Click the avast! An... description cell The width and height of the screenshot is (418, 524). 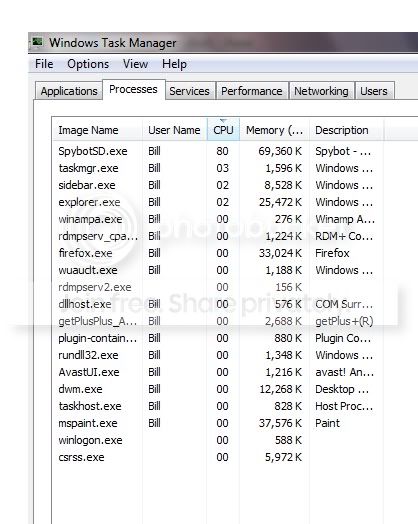click(344, 372)
